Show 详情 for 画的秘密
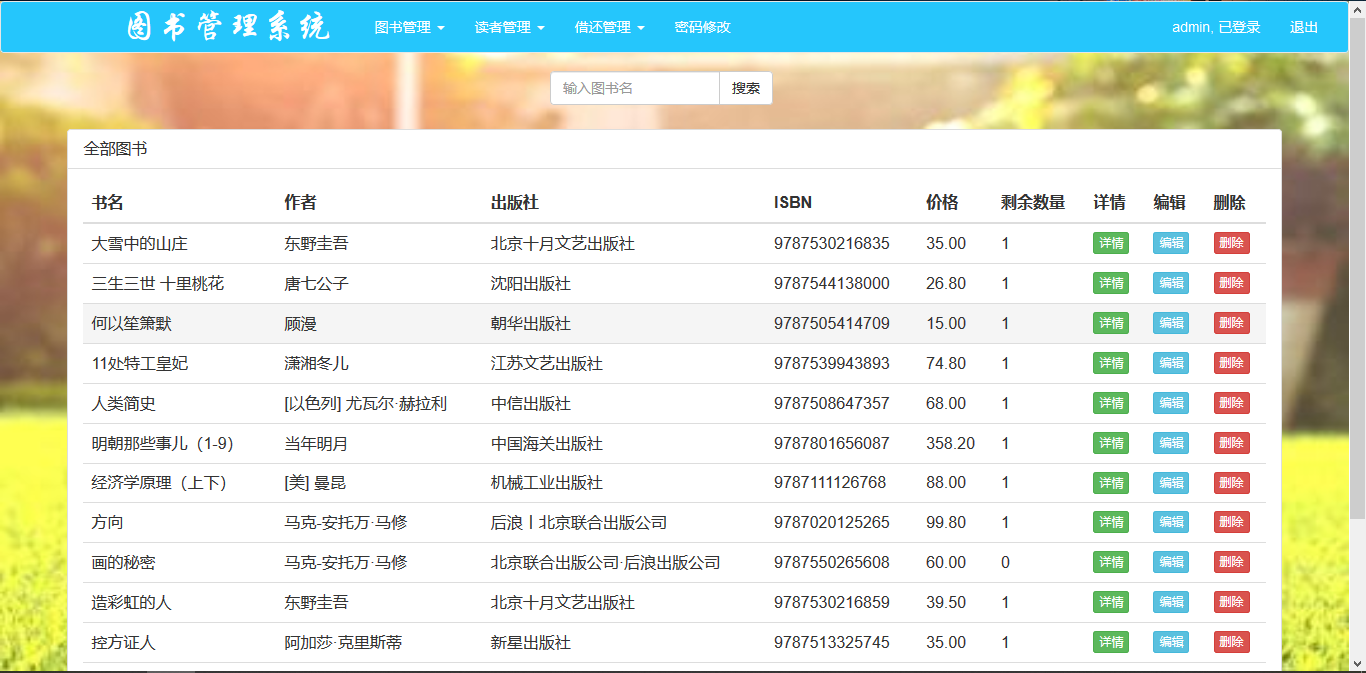The height and width of the screenshot is (673, 1366). click(1111, 562)
